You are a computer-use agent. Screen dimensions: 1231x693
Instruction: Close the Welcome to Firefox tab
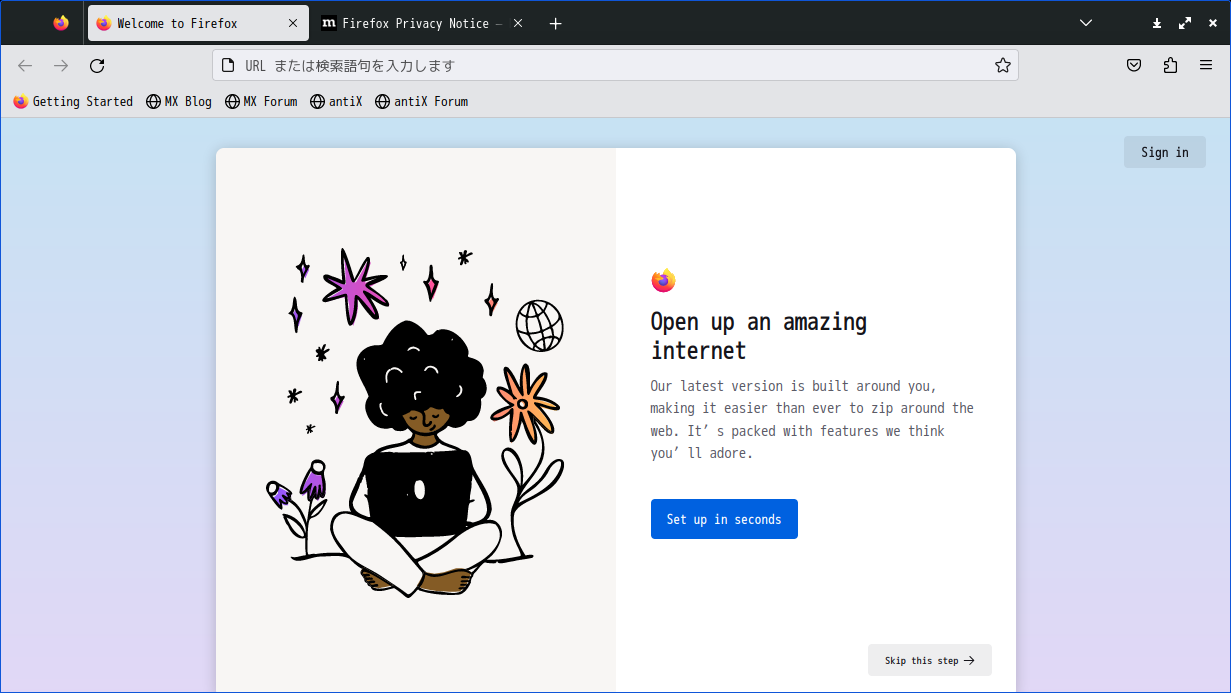(x=293, y=23)
